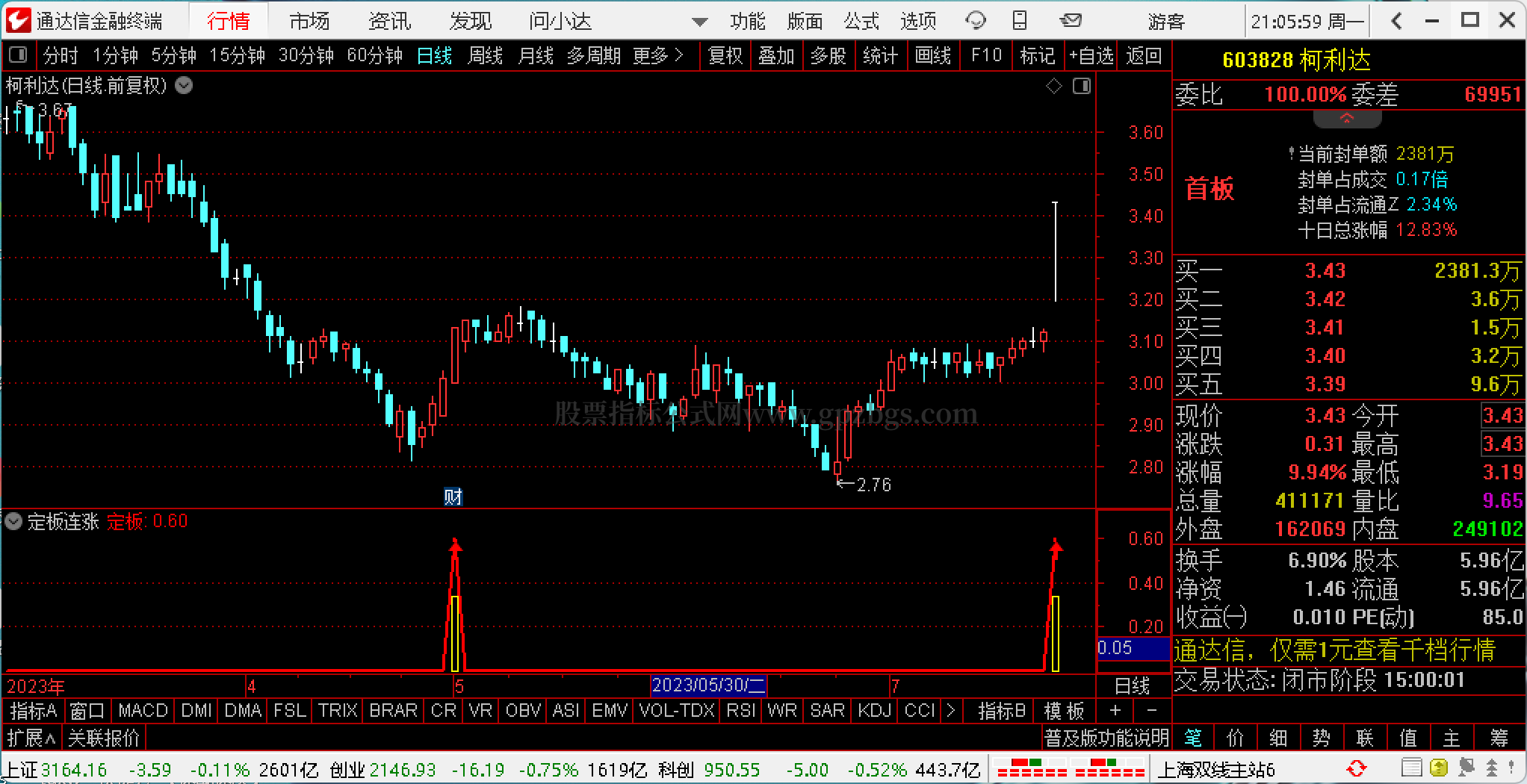Click the 2023/05/30 date marker on axis

[708, 685]
